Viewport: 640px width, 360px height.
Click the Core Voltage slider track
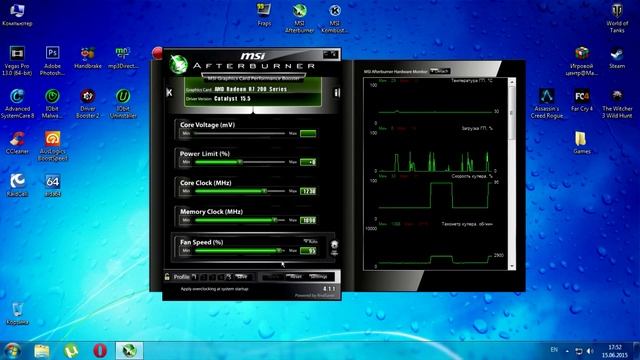click(x=239, y=133)
